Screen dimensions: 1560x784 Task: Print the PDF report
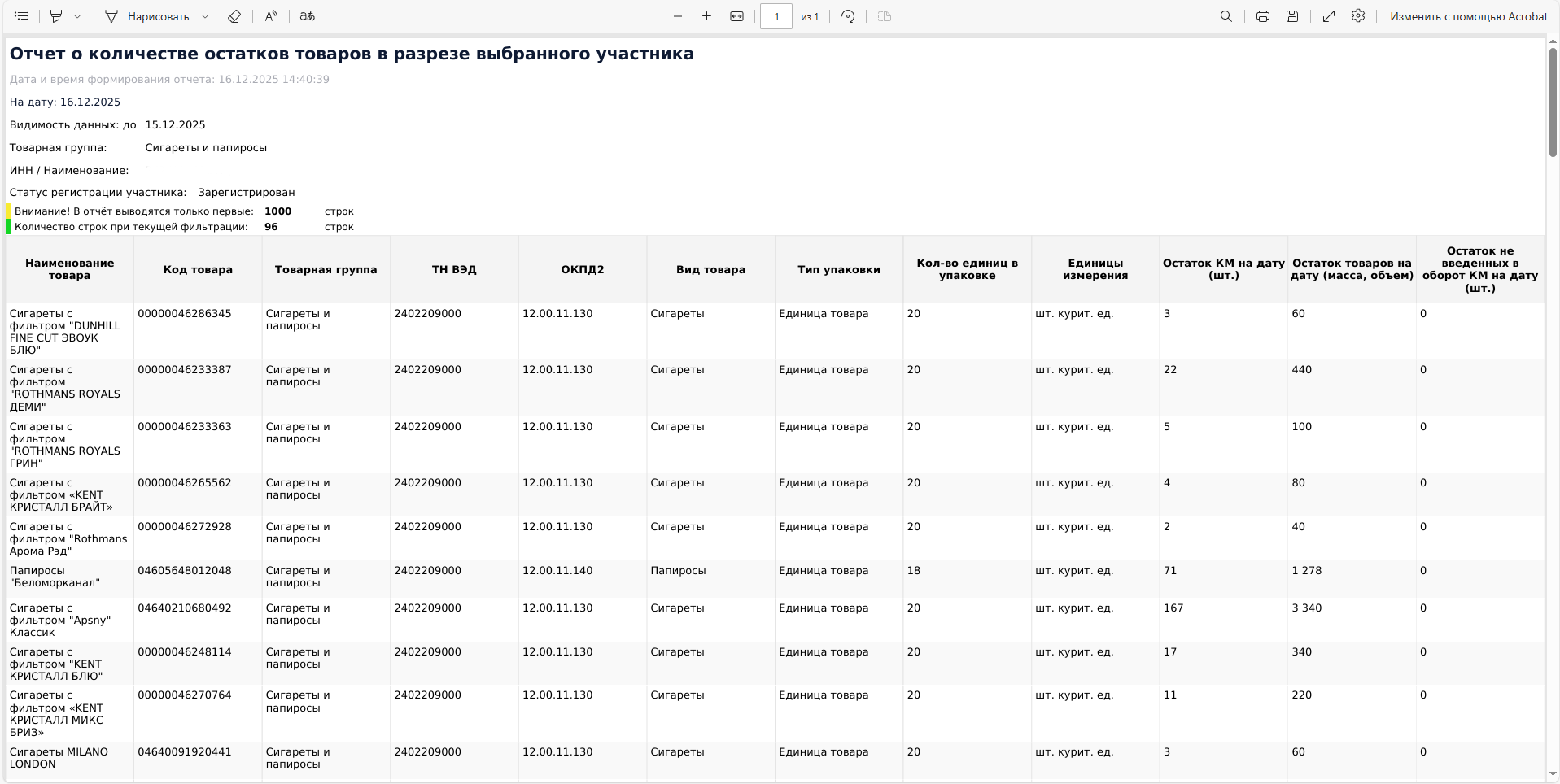(x=1263, y=16)
